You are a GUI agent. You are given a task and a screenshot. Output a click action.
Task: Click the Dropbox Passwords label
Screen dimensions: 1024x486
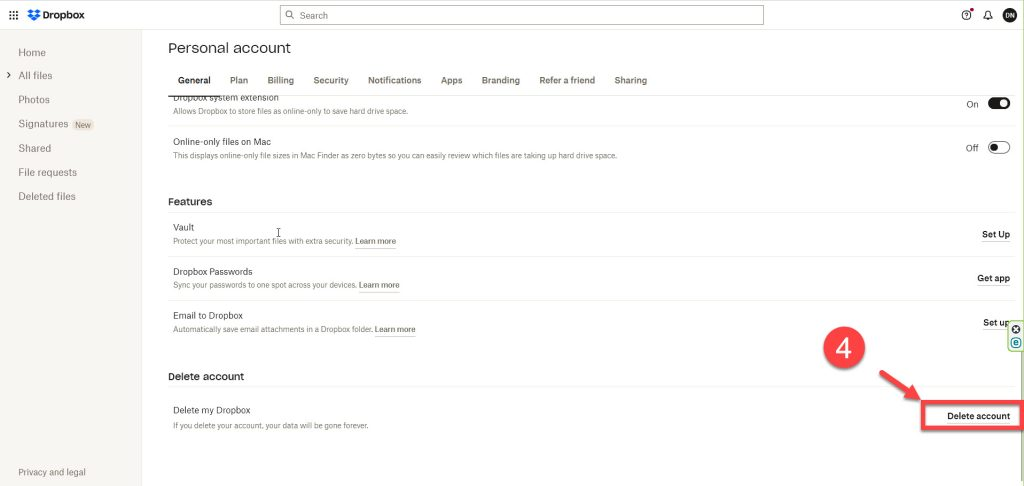[x=213, y=272]
